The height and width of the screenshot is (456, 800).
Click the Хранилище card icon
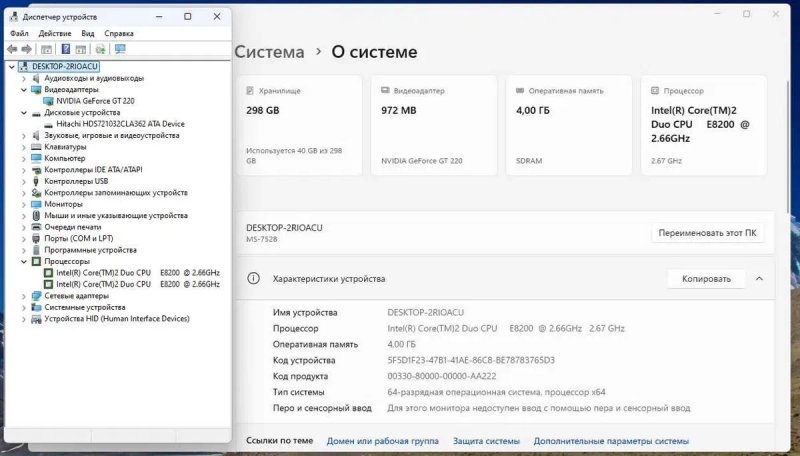pos(250,91)
